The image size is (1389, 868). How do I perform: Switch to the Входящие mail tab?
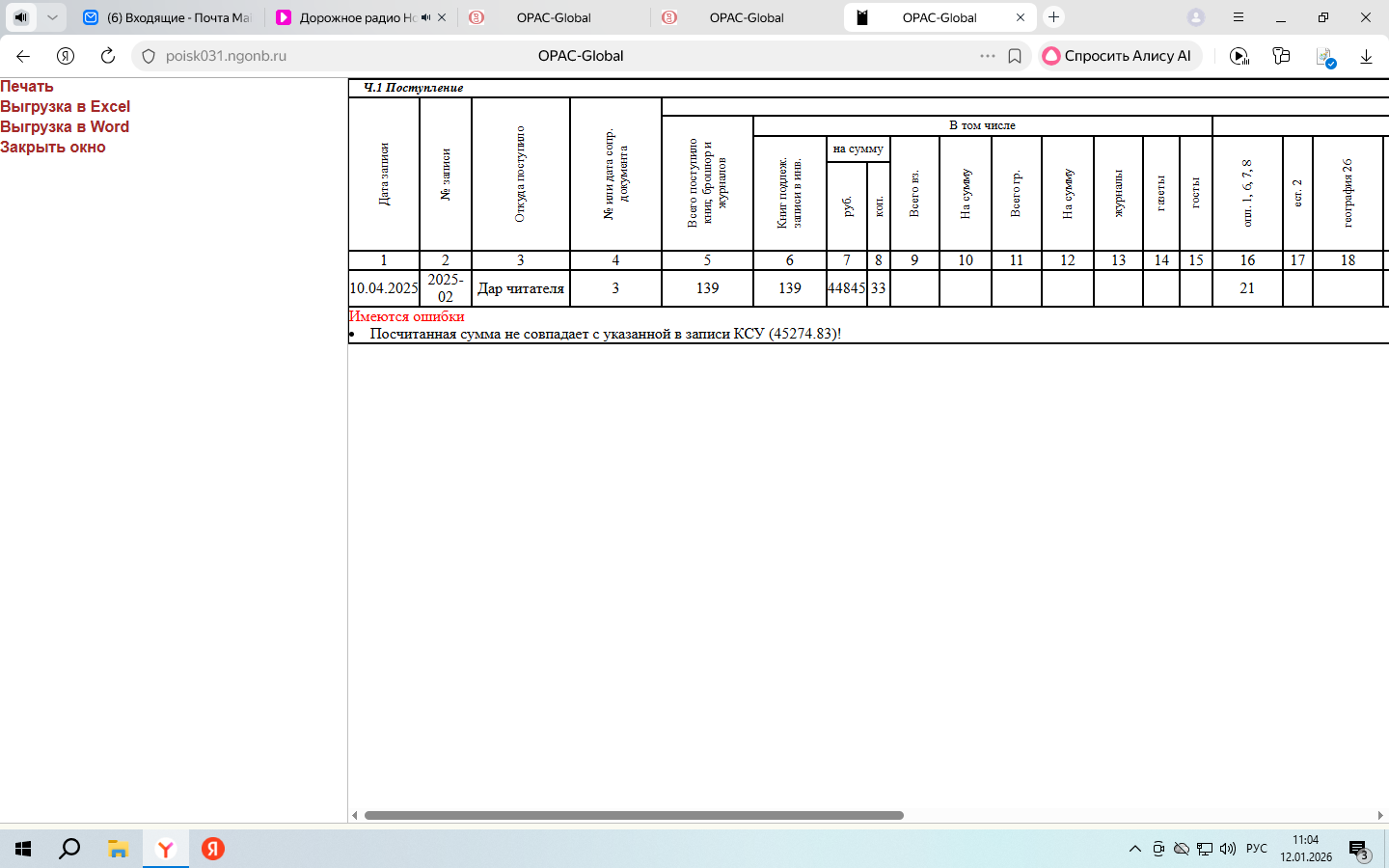click(169, 17)
